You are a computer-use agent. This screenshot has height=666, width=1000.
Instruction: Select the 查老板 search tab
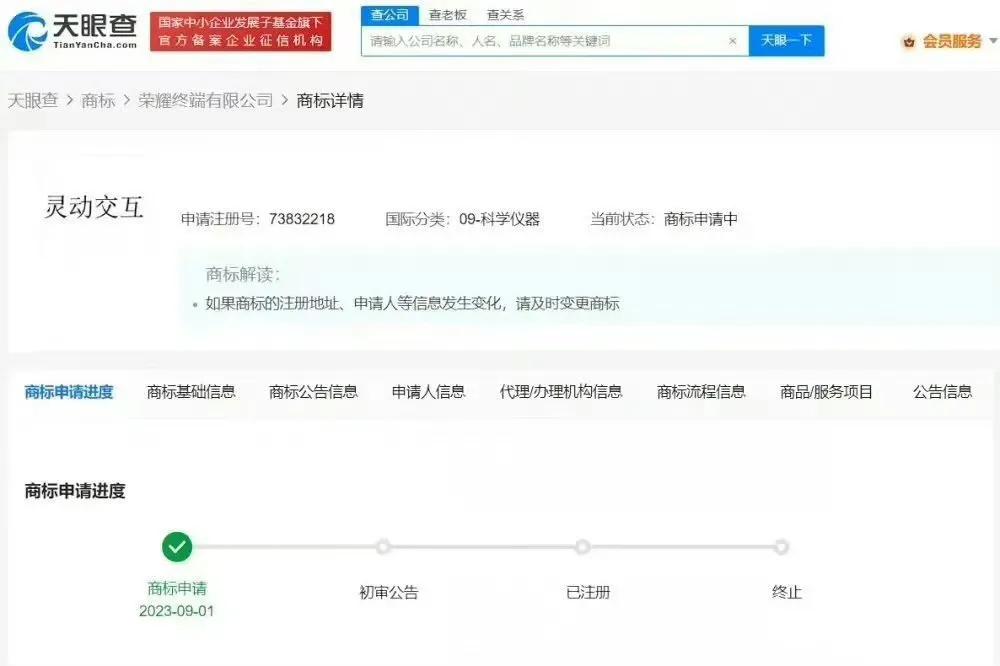tap(448, 15)
